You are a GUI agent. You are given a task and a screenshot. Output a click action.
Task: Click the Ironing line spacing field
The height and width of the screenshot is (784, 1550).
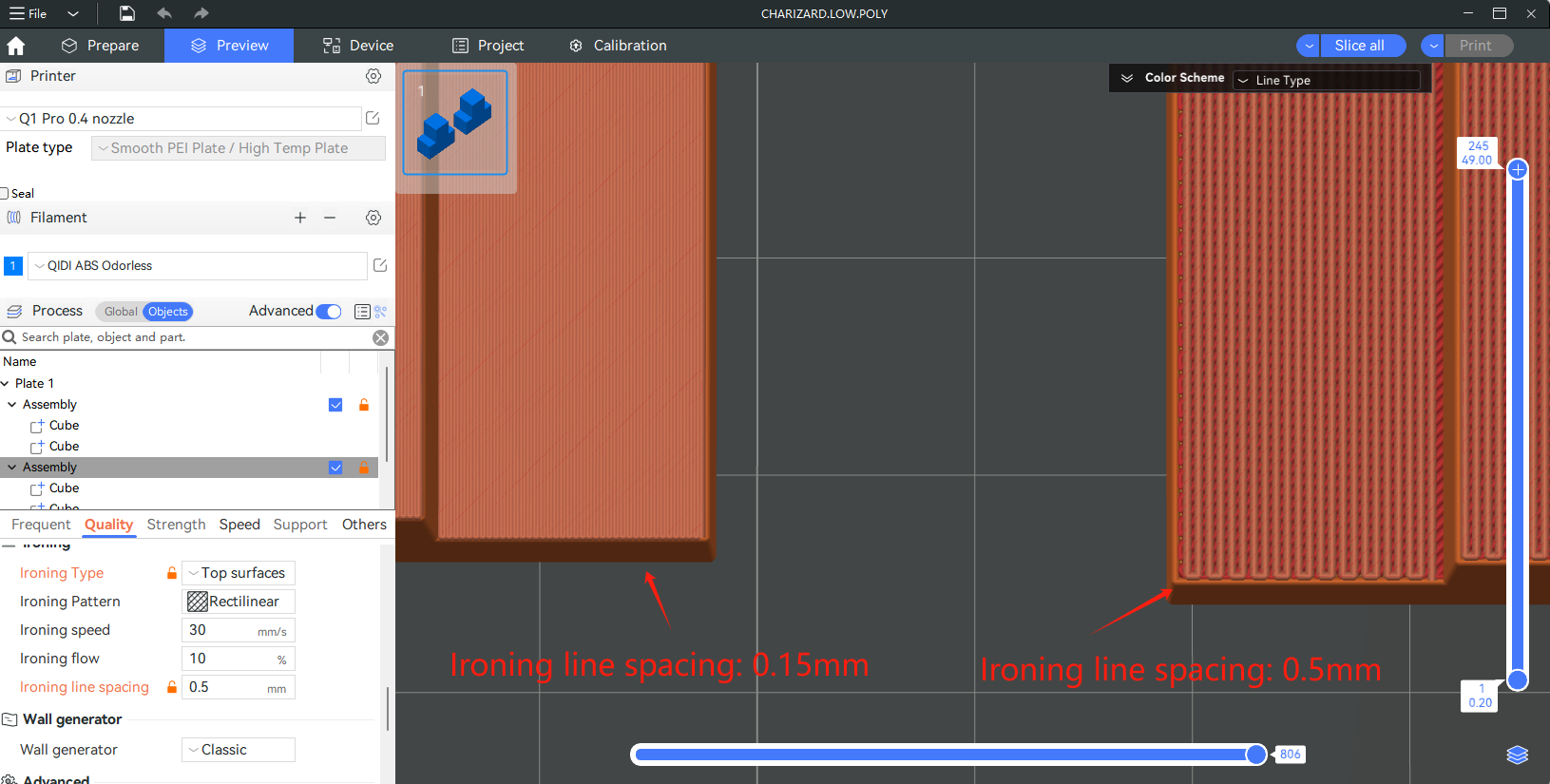point(239,687)
